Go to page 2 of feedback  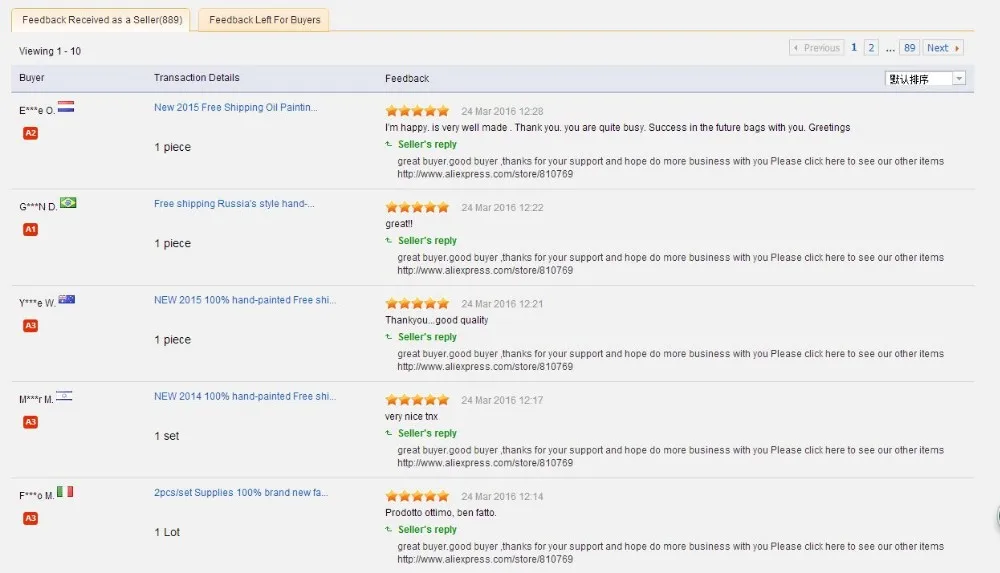[871, 48]
